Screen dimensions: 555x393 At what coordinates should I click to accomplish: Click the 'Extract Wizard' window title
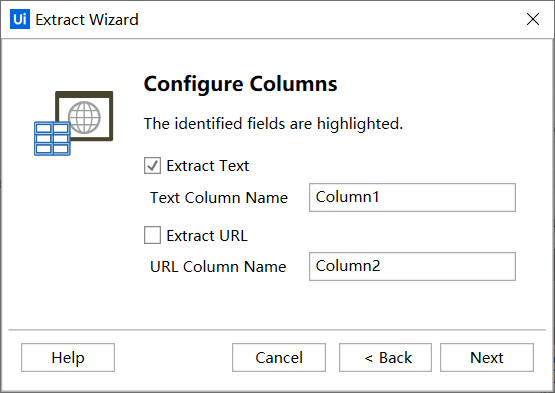(x=87, y=19)
